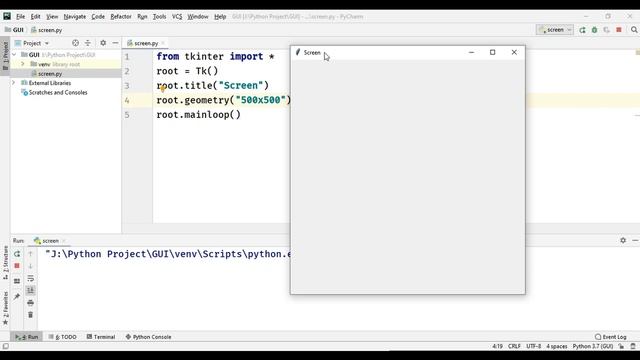640x360 pixels.
Task: Select screen.py in the project tree
Action: tap(50, 74)
